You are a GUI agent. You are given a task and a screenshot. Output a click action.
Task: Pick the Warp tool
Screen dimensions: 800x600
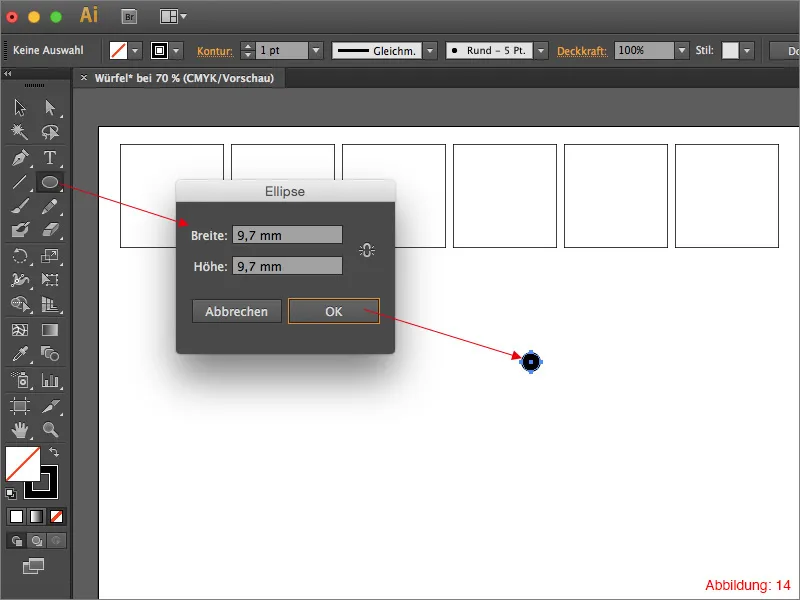pos(20,280)
